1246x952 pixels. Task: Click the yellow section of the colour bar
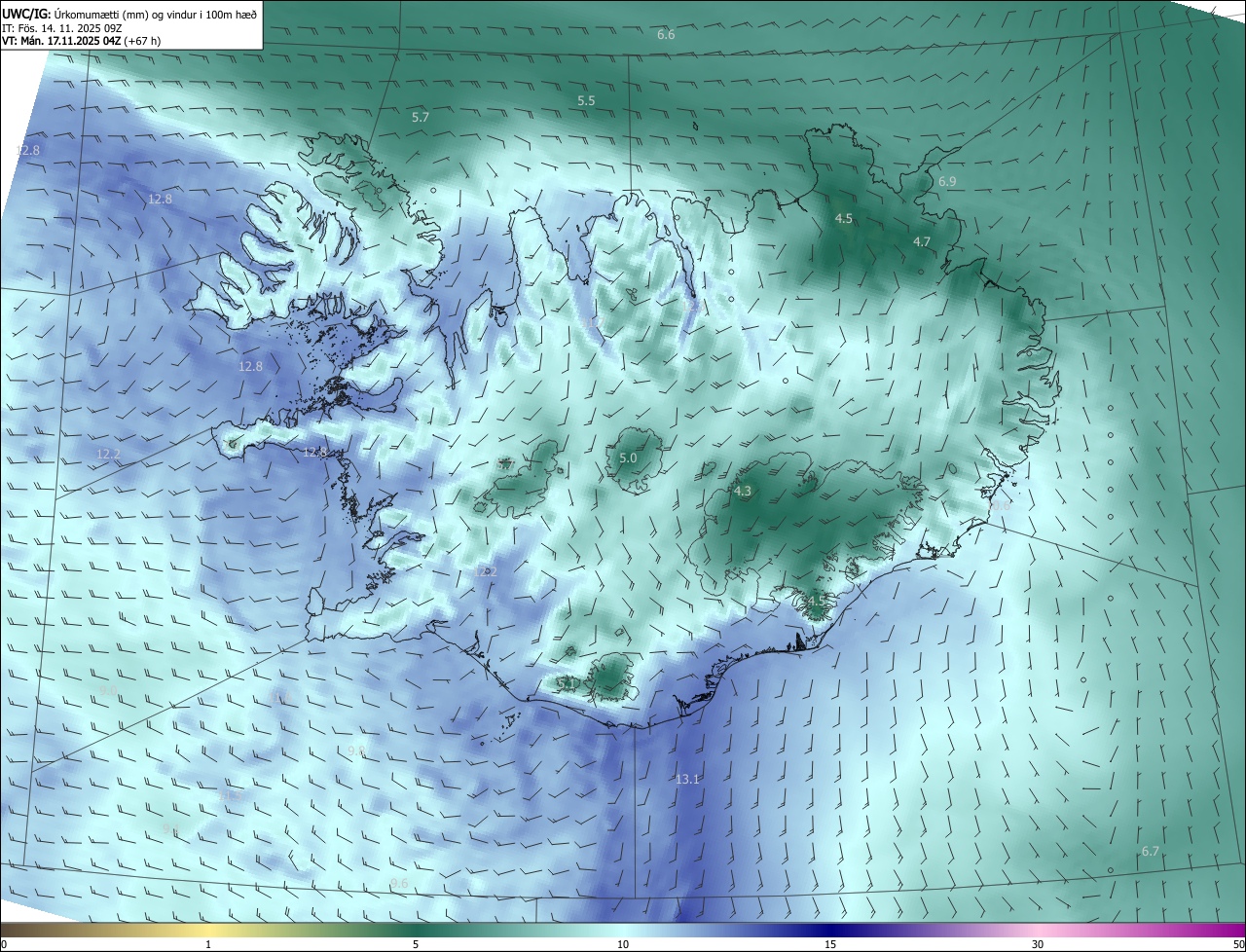(208, 930)
